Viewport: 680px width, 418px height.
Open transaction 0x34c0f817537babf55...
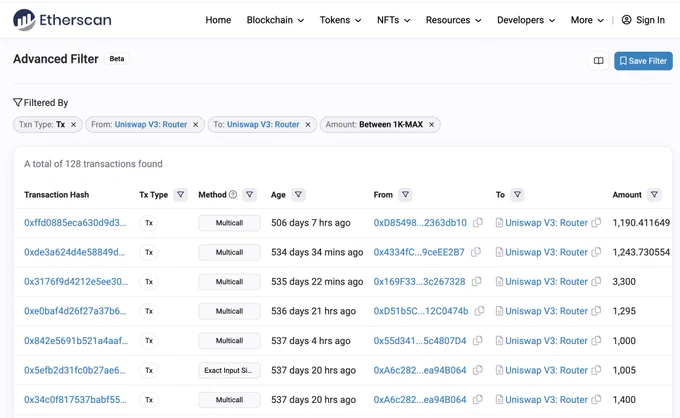pos(75,399)
